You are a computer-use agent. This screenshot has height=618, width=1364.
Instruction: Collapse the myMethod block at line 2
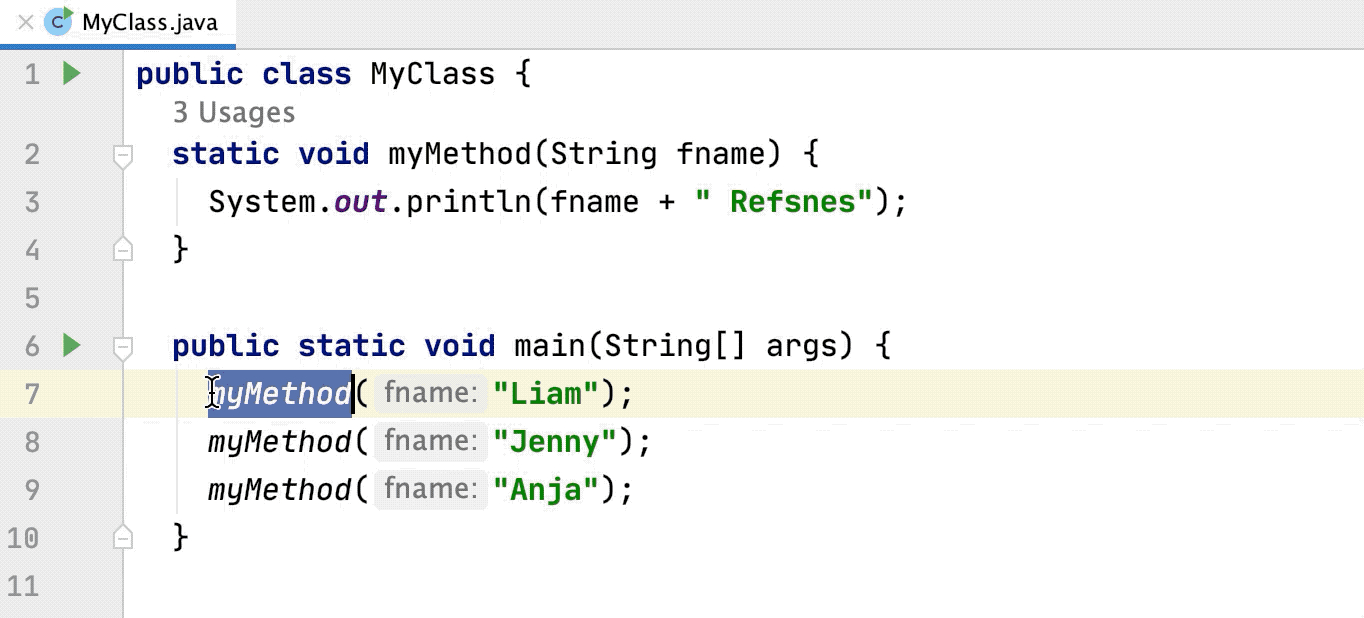[x=123, y=155]
